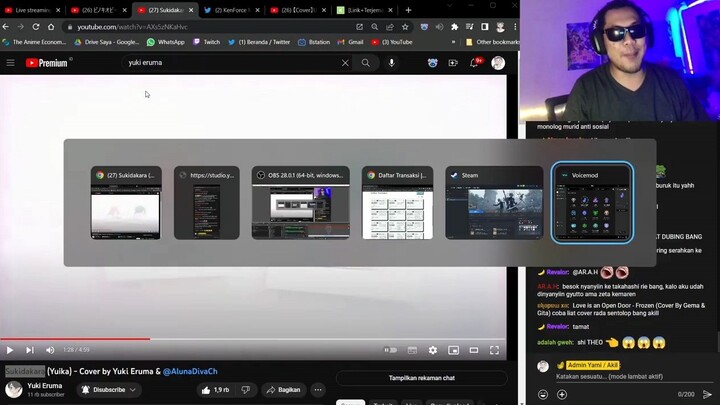Open the Twitch bookmark in bookmarks bar
The width and height of the screenshot is (720, 405).
click(206, 42)
